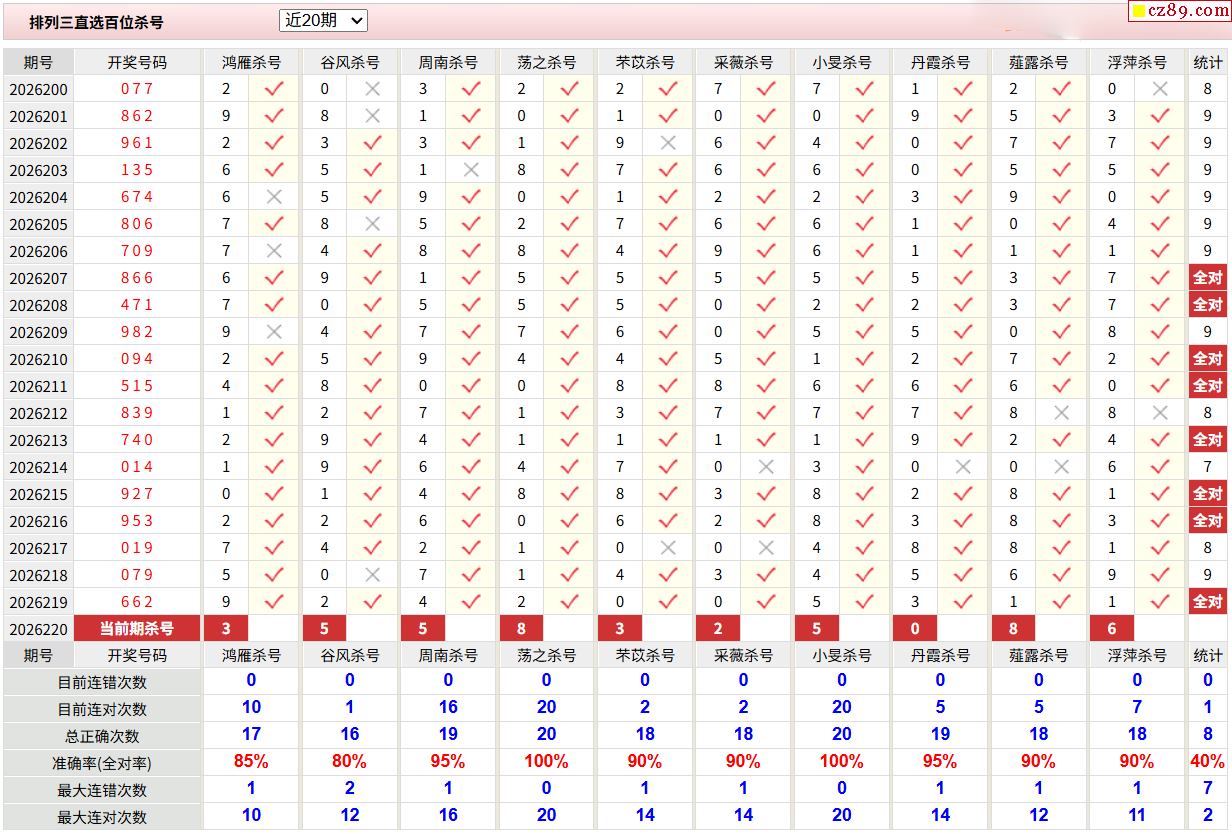Click the gray X for 浮萍杀号 in row 2026200
1232x834 pixels.
[x=1160, y=89]
